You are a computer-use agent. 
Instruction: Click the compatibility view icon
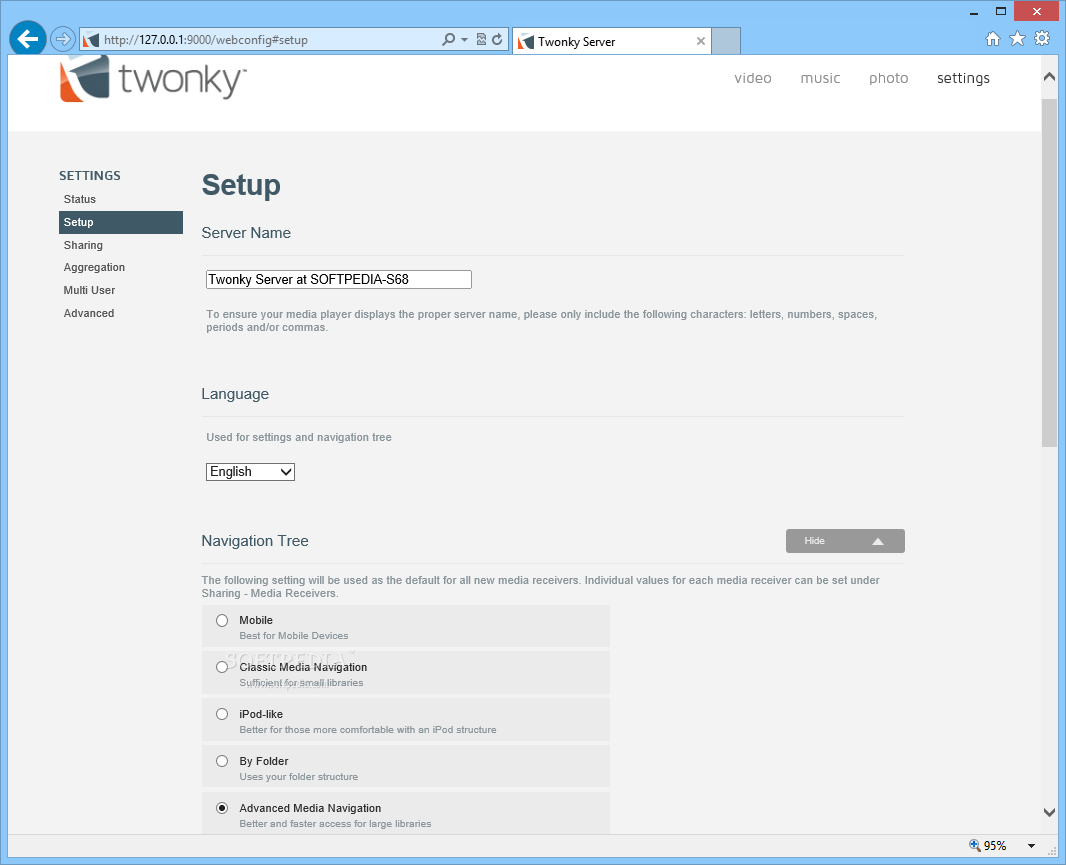point(481,39)
